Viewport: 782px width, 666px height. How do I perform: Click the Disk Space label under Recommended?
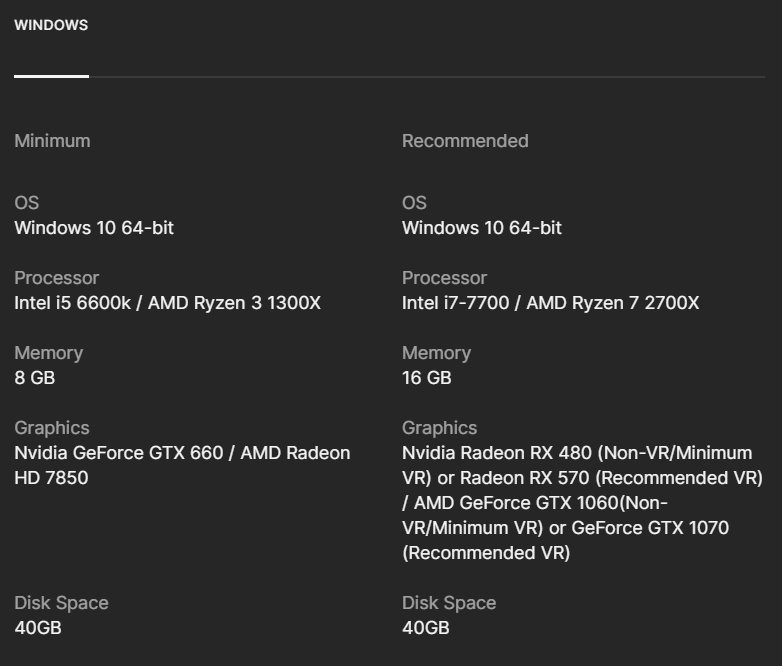(449, 603)
